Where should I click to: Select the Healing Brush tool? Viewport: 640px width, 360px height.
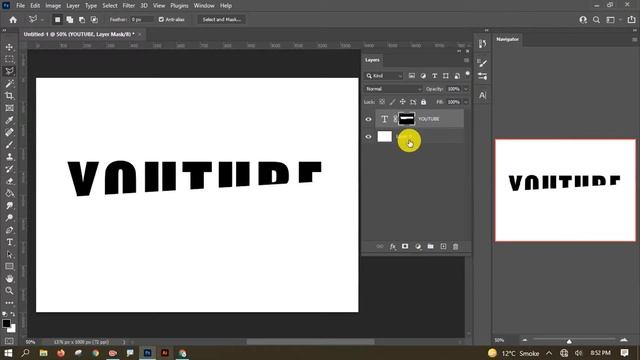coord(9,132)
